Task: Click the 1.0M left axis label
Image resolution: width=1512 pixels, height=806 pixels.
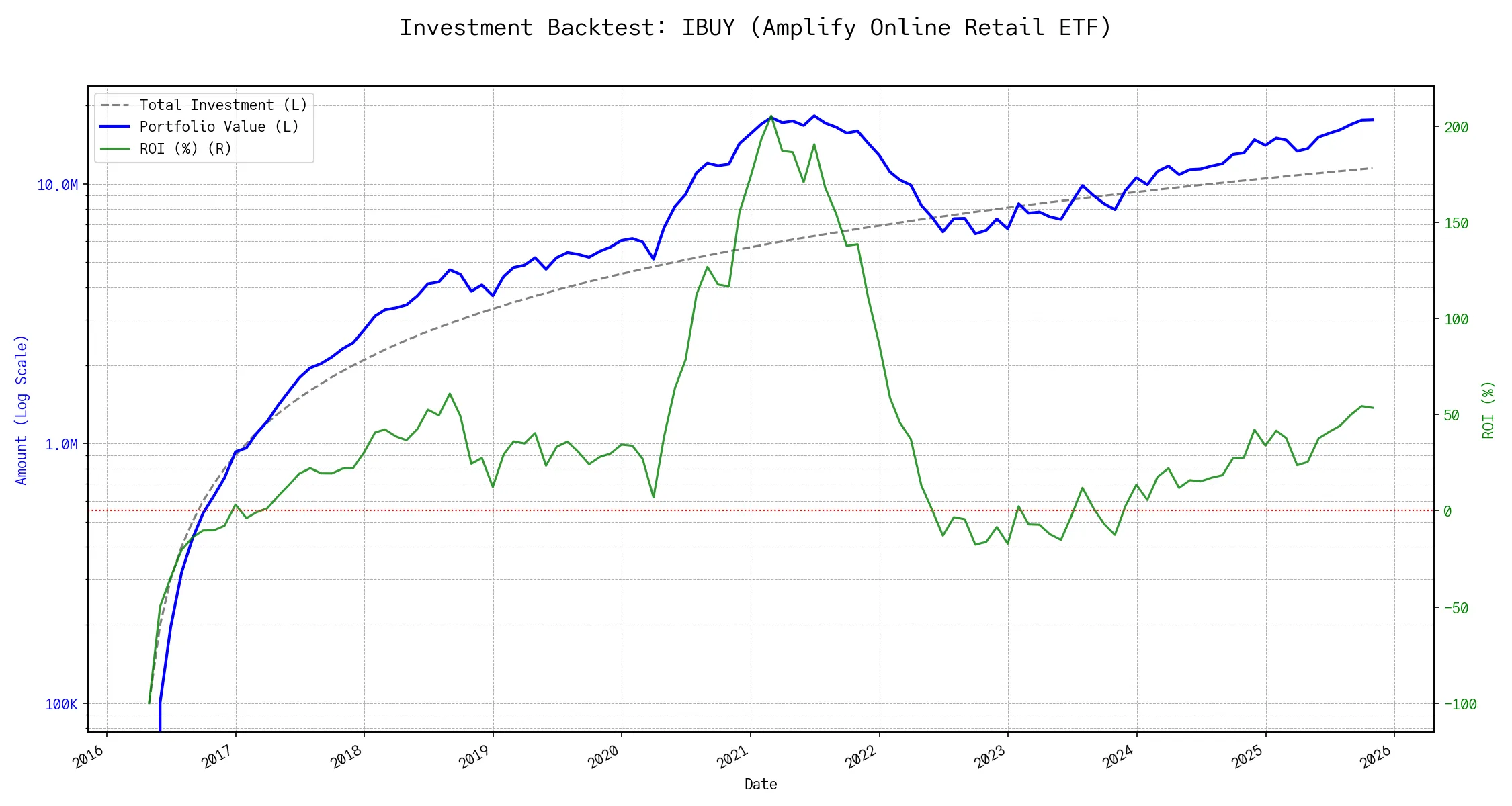Action: pyautogui.click(x=61, y=445)
